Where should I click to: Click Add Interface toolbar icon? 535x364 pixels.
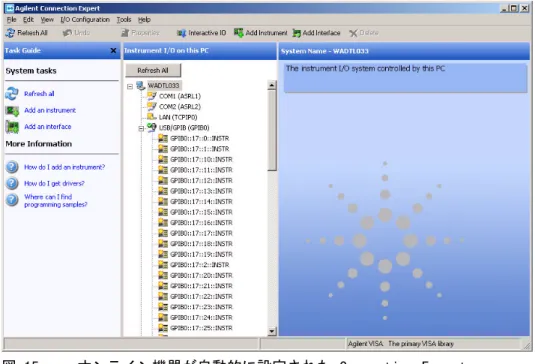click(x=297, y=33)
